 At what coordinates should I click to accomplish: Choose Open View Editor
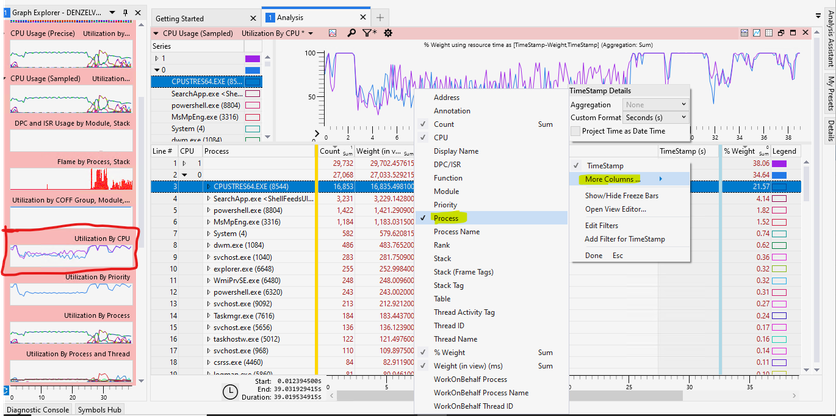coord(615,209)
